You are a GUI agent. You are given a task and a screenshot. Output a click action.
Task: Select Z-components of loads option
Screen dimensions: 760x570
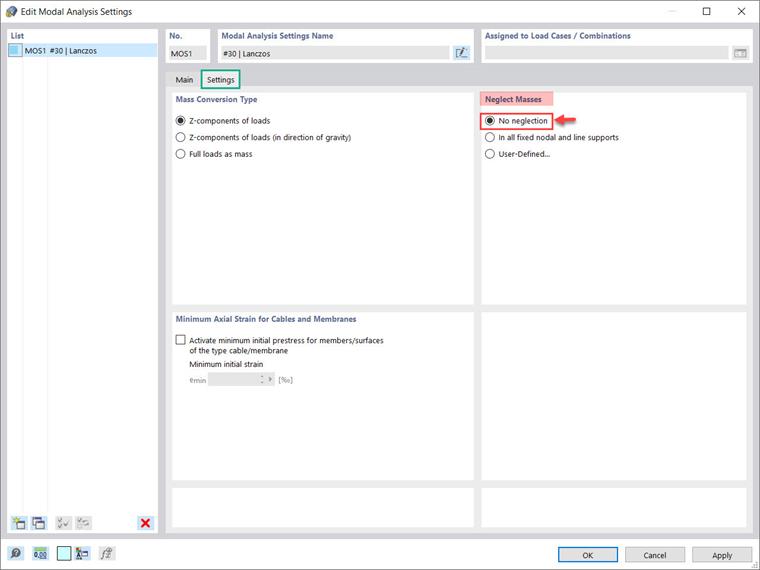[x=180, y=121]
